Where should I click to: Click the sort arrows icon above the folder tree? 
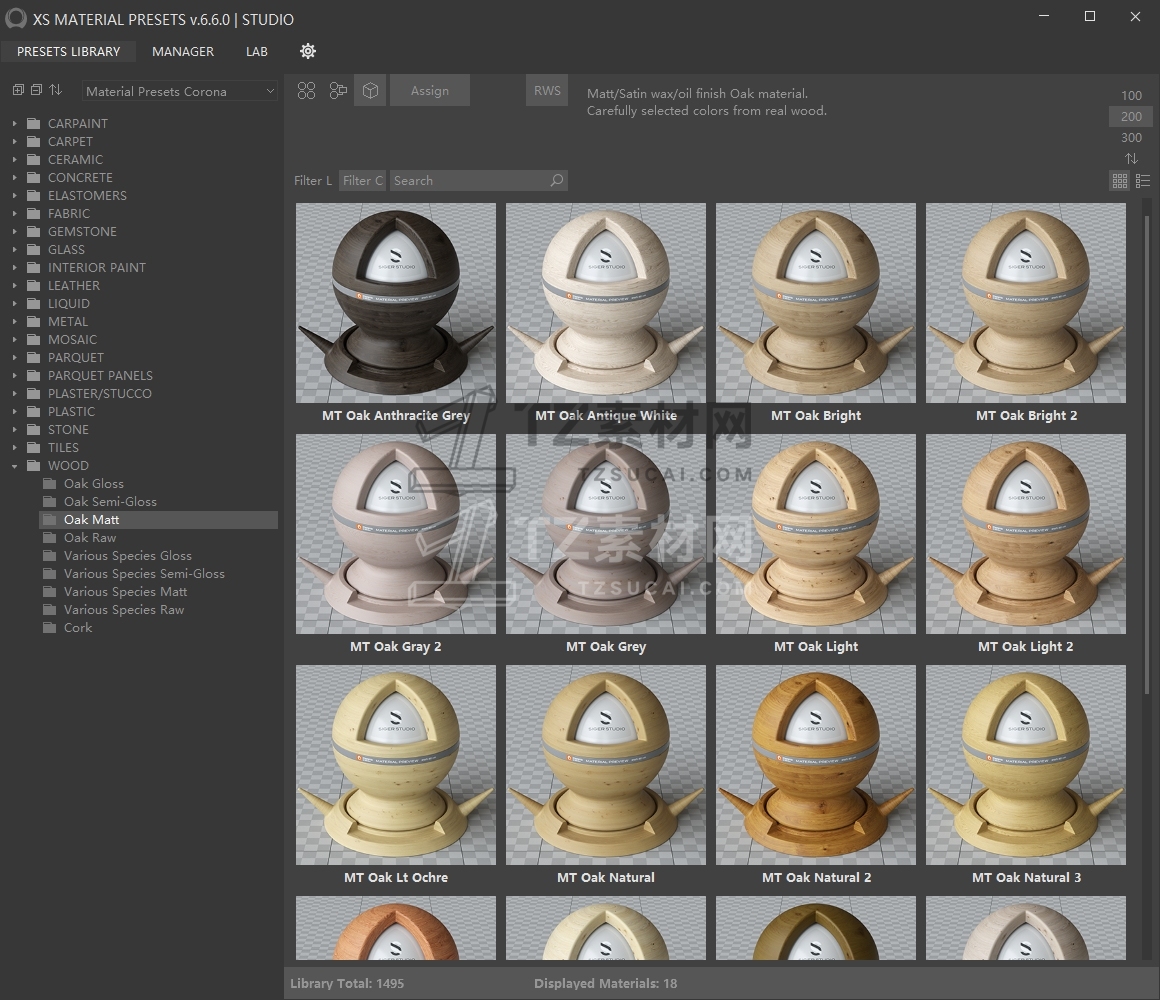55,90
